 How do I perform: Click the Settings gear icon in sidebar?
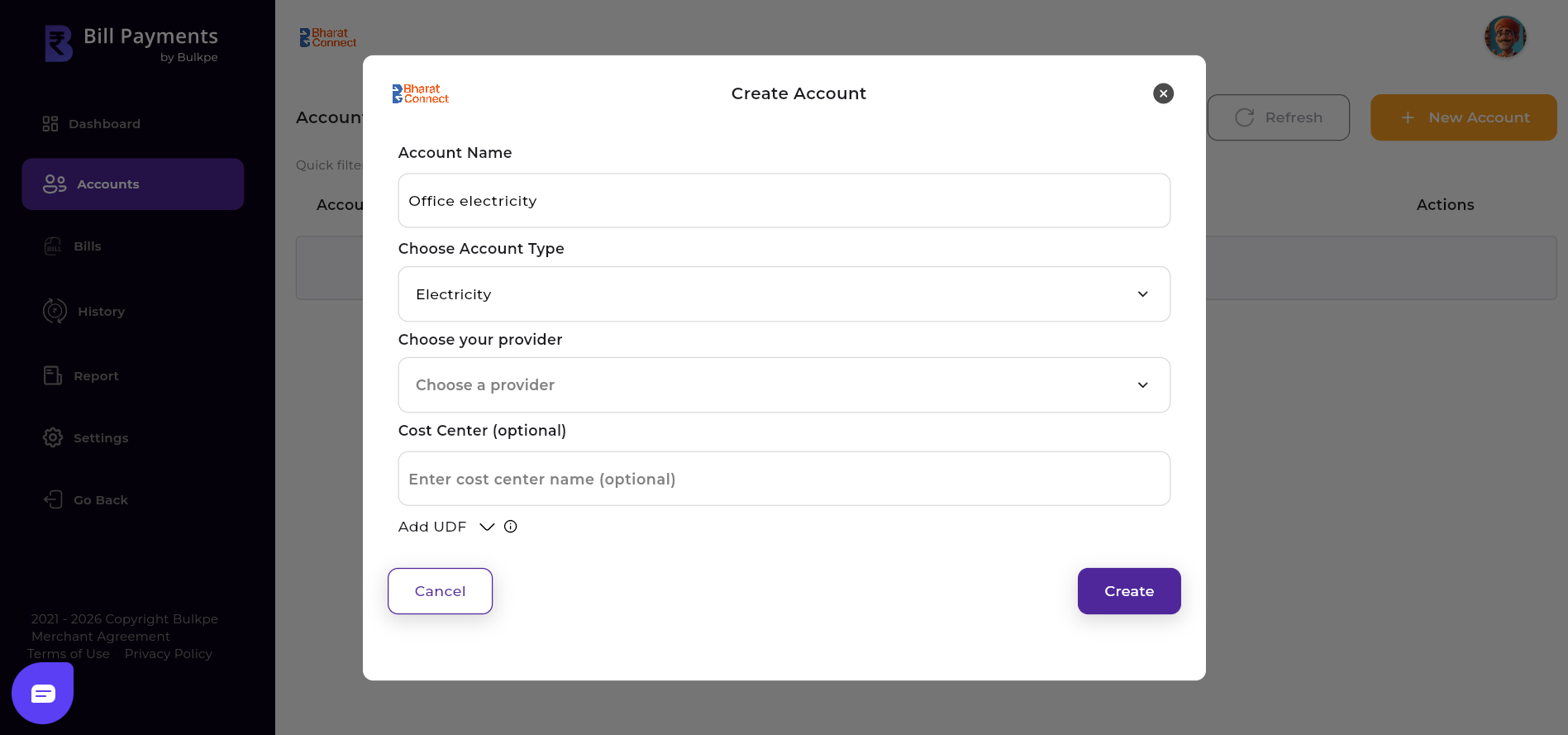click(53, 437)
